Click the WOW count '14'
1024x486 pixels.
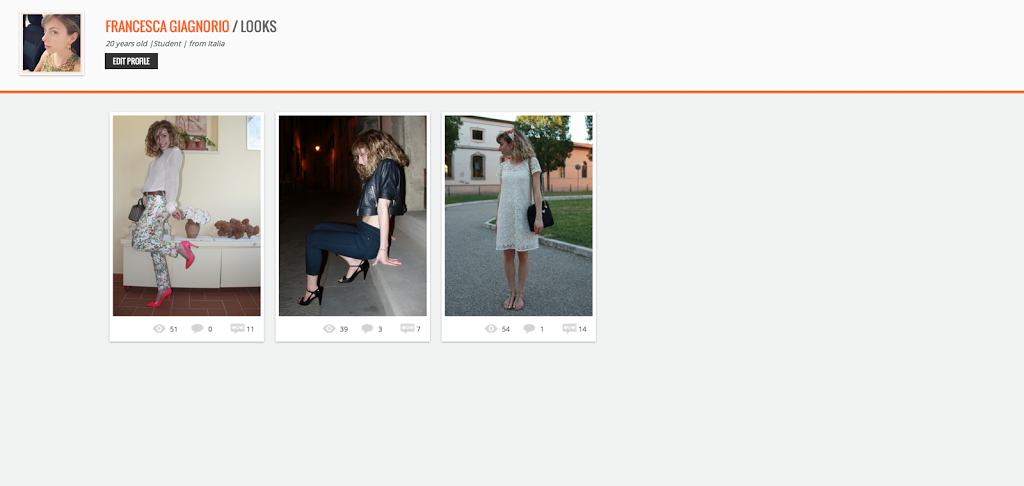click(583, 329)
